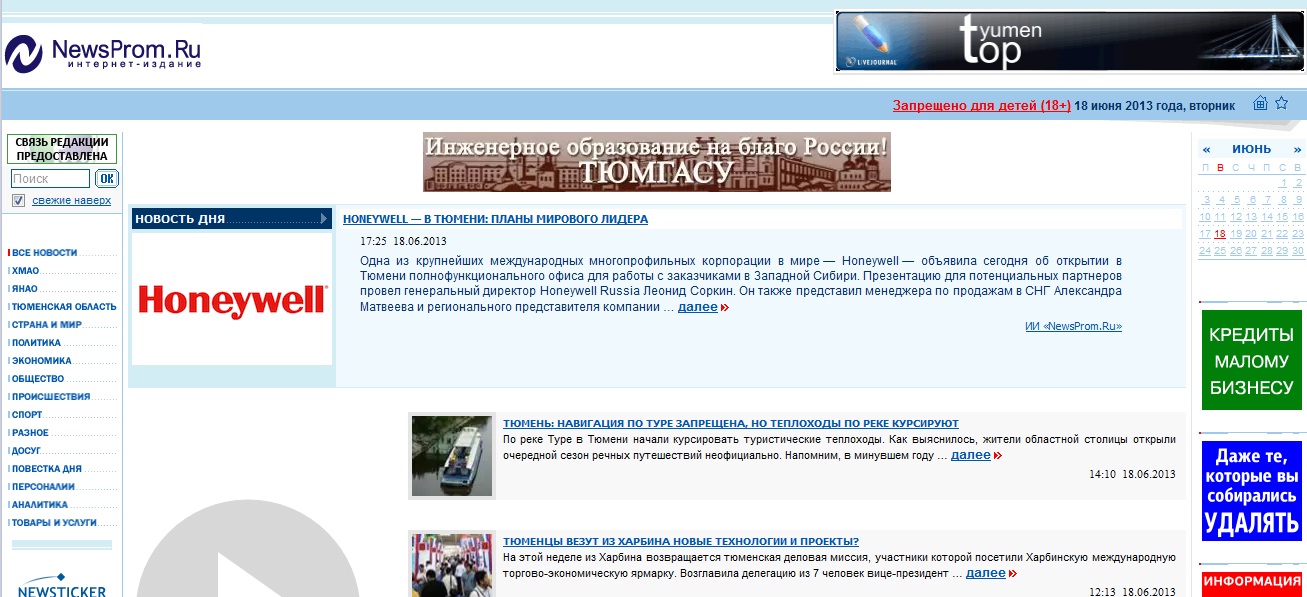Screen dimensions: 1307x597
Task: Open СТРАНА И МИР section
Action: point(47,325)
